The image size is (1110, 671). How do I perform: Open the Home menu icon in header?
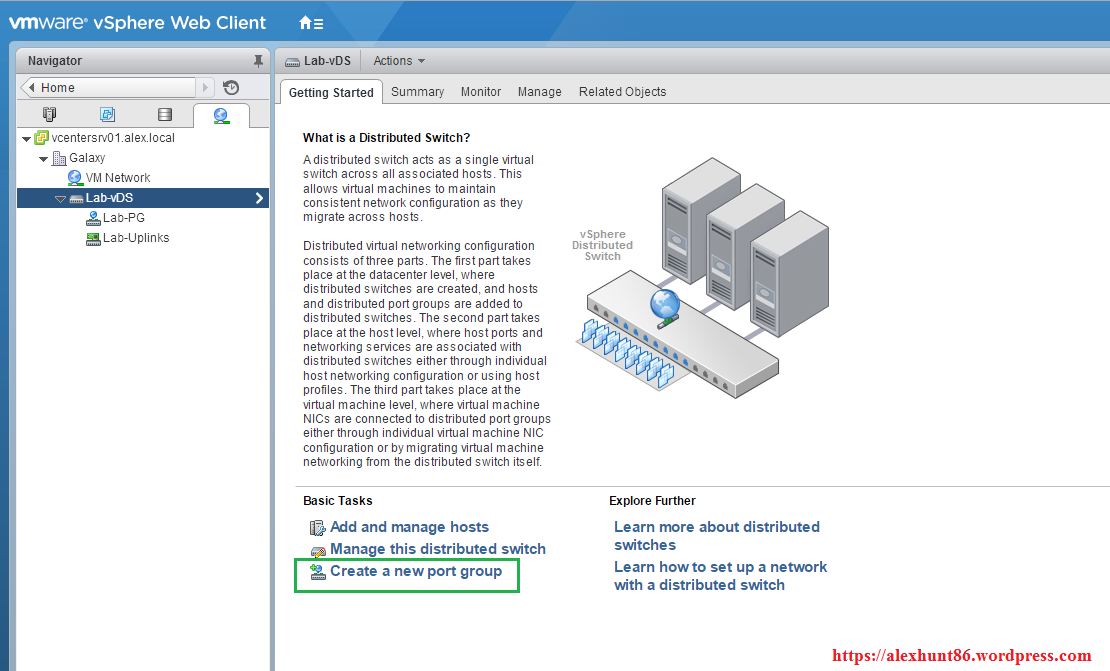tap(310, 22)
